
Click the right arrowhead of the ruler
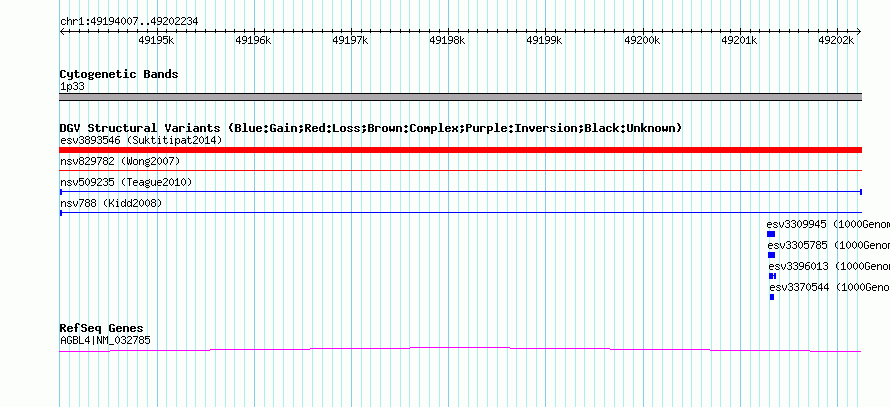[x=858, y=31]
